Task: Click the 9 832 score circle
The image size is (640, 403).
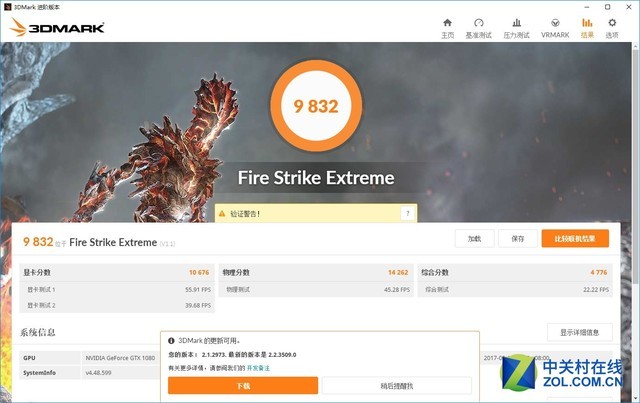Action: pyautogui.click(x=316, y=106)
